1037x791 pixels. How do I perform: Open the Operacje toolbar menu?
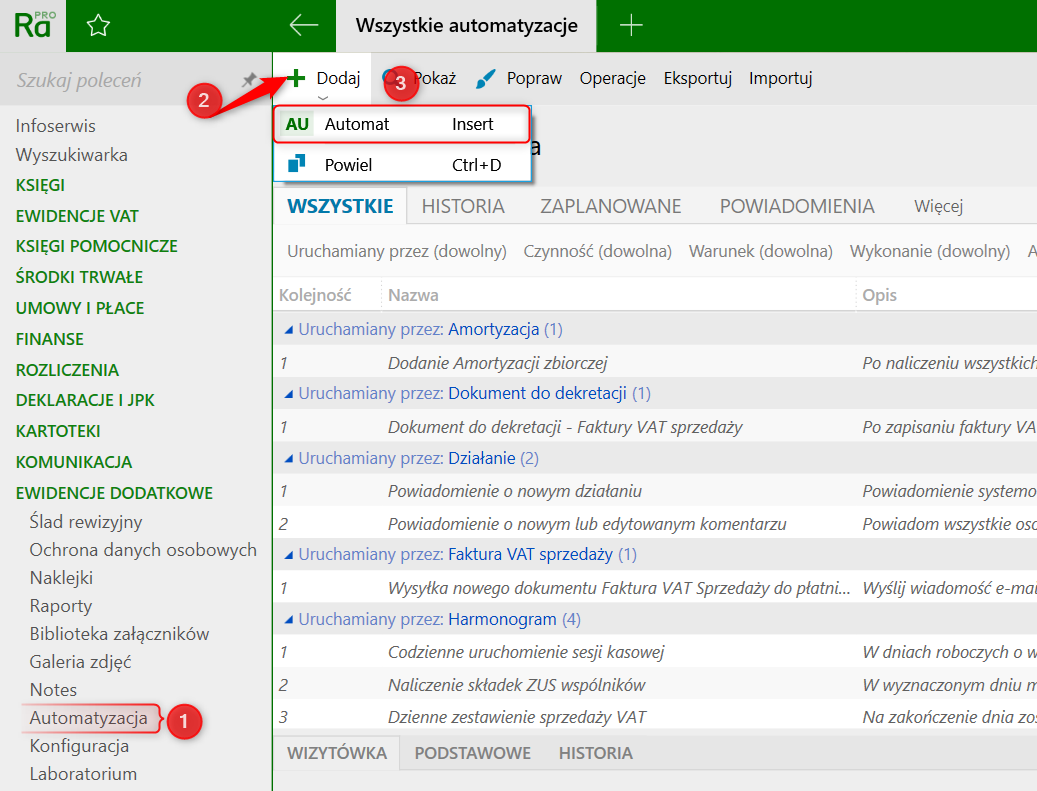612,79
